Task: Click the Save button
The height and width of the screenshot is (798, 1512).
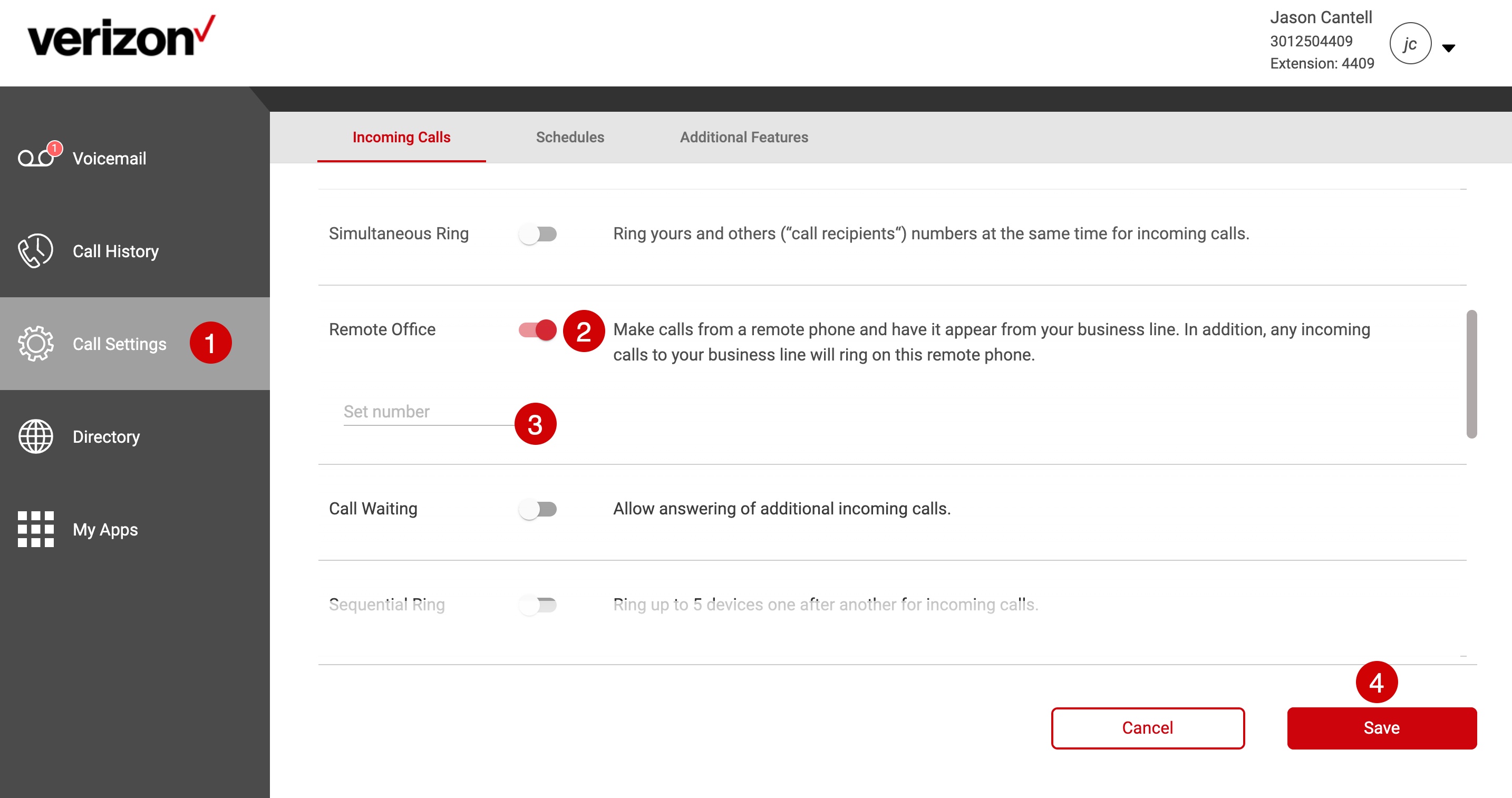Action: [x=1382, y=728]
